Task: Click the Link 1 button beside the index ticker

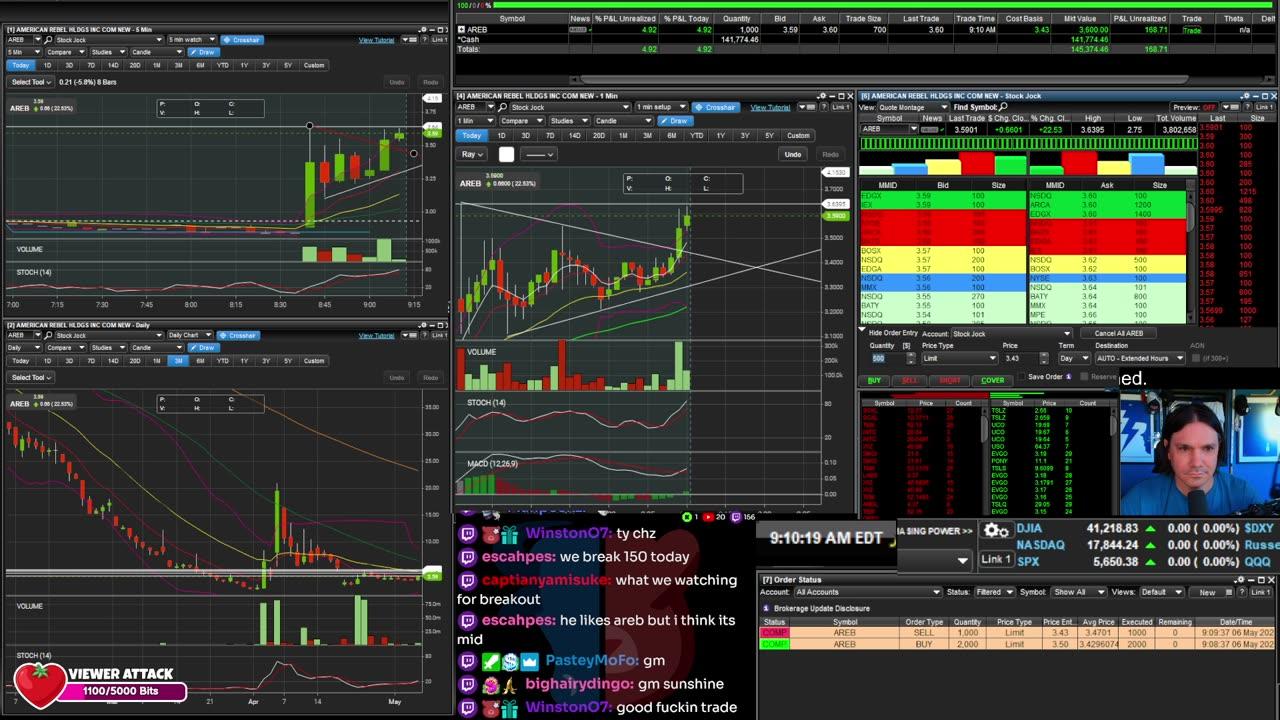Action: pyautogui.click(x=995, y=559)
